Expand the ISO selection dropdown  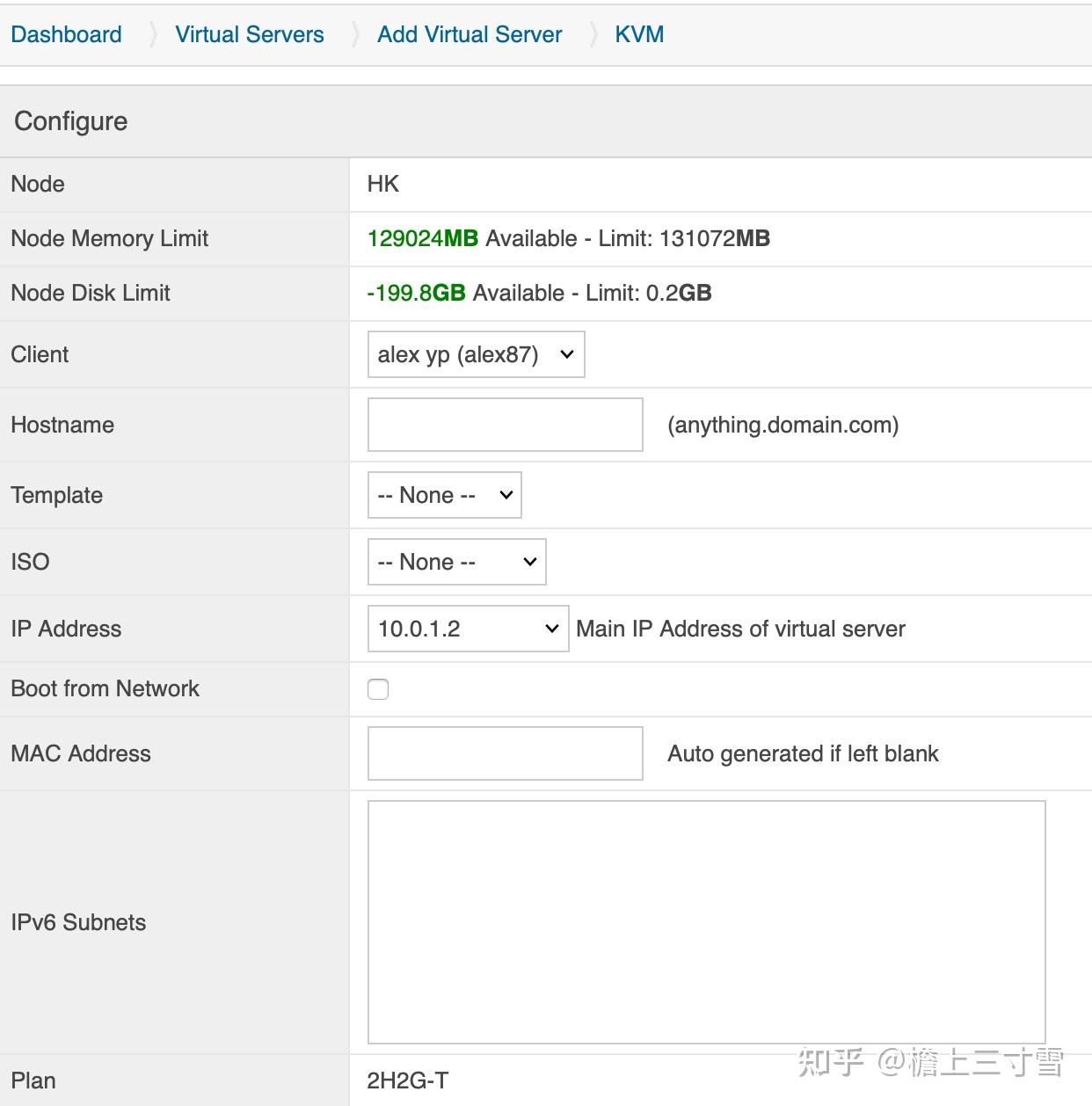click(456, 562)
